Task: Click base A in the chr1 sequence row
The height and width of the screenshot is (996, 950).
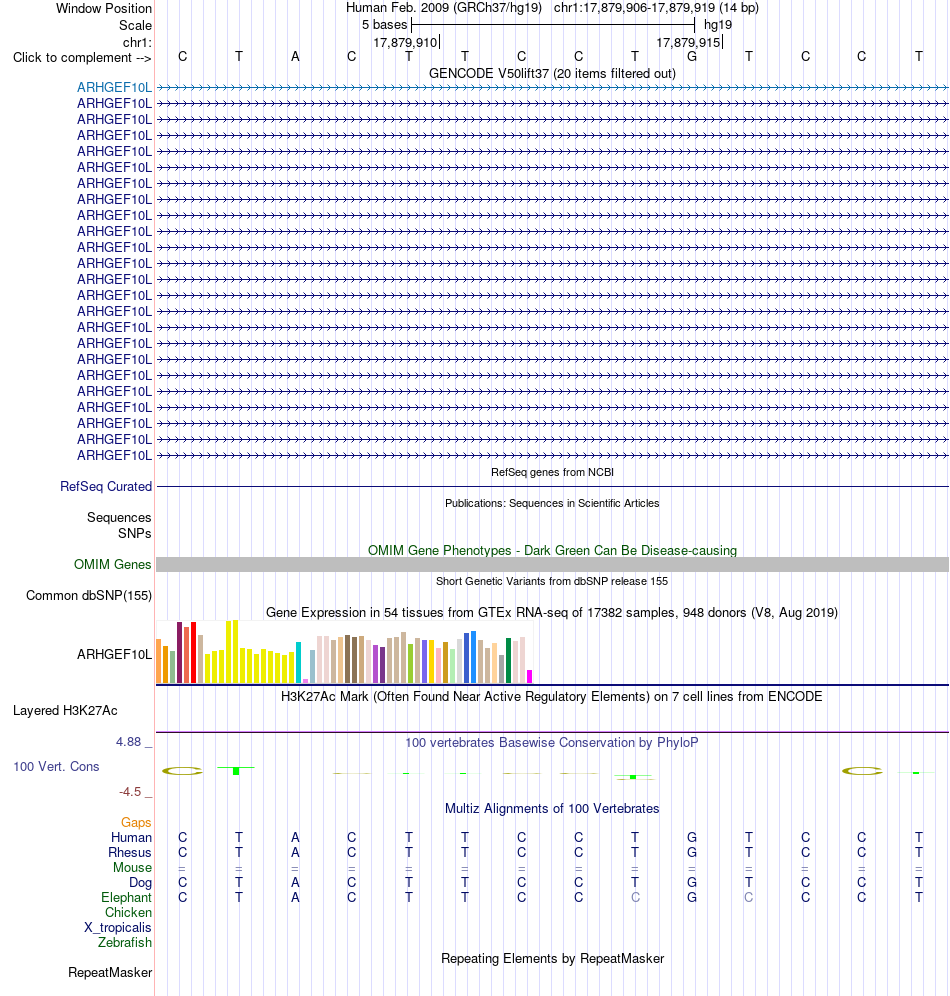Action: (x=295, y=57)
